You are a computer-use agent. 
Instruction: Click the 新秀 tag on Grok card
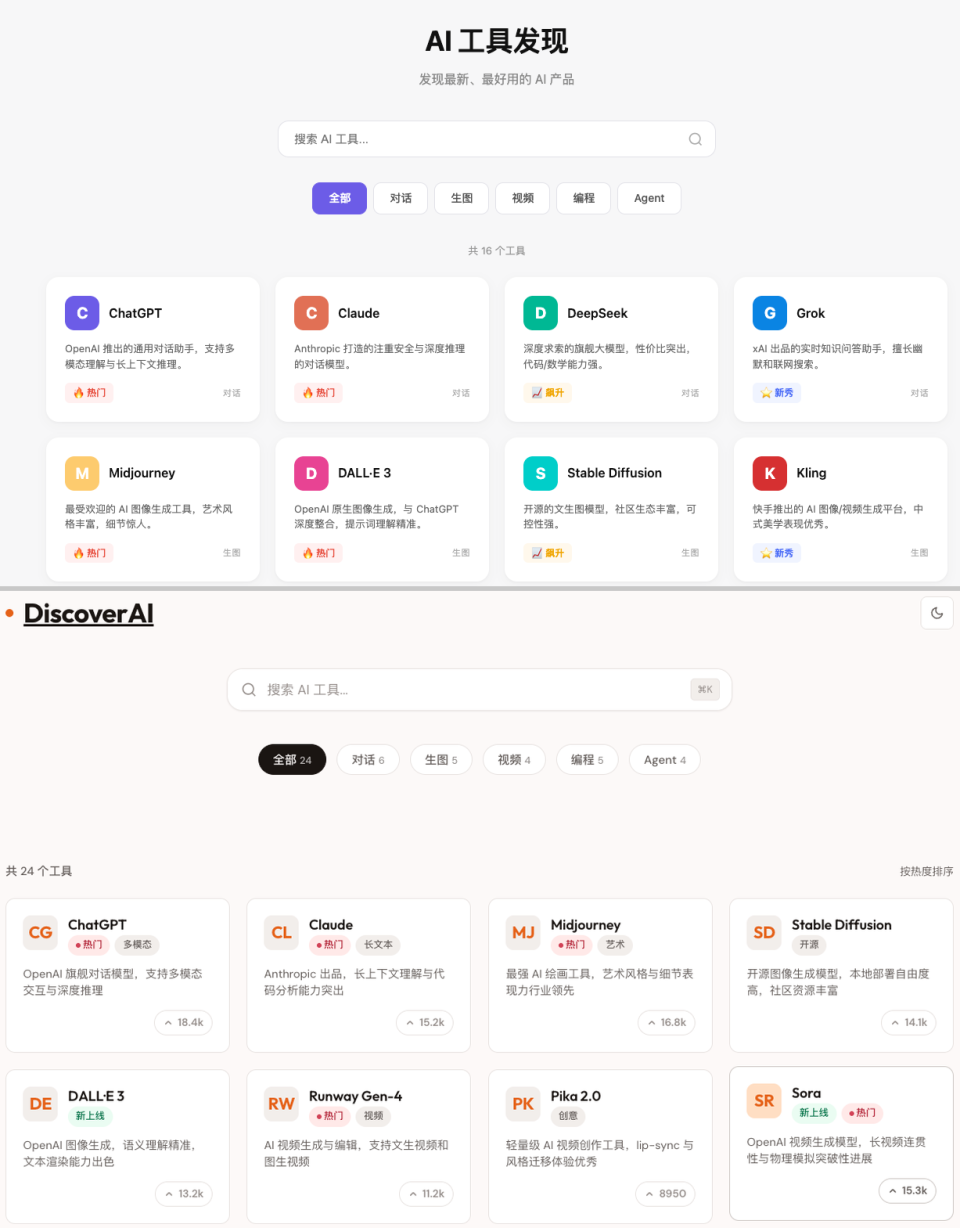777,393
